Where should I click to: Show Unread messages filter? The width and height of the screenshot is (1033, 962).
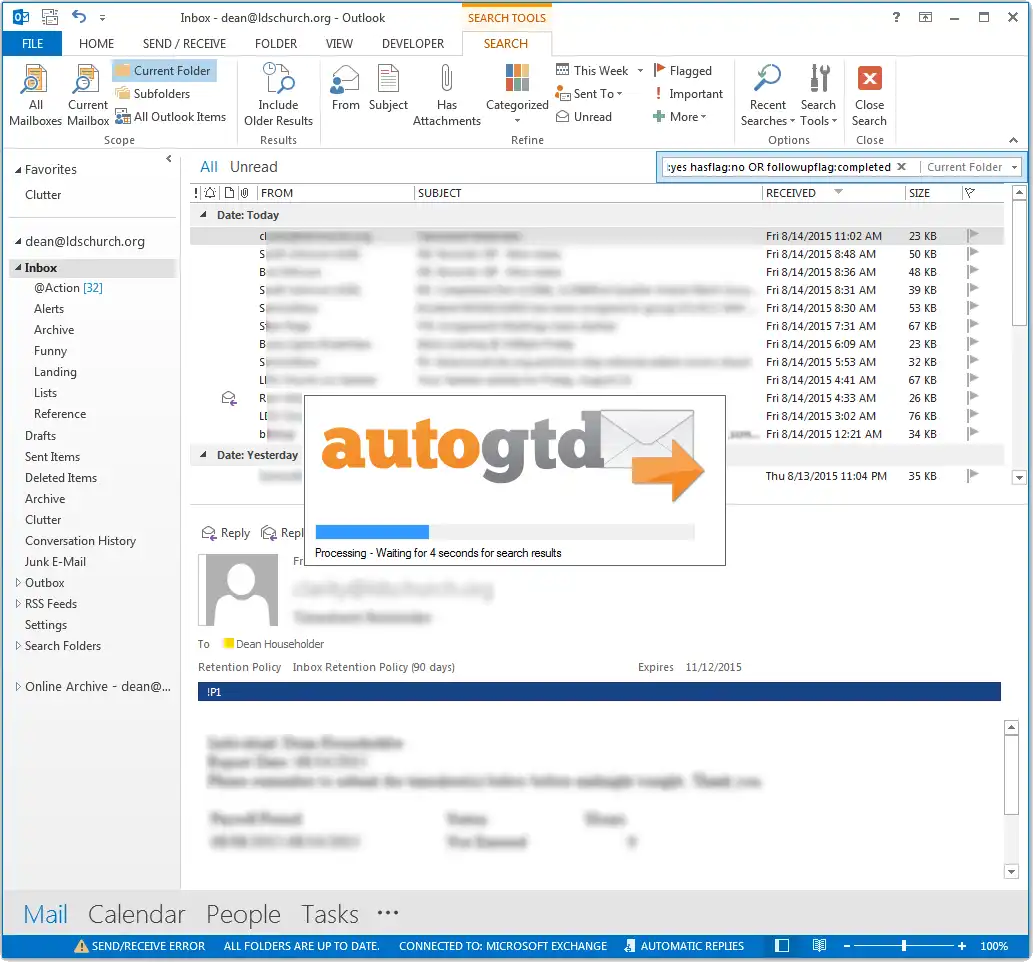coord(254,167)
